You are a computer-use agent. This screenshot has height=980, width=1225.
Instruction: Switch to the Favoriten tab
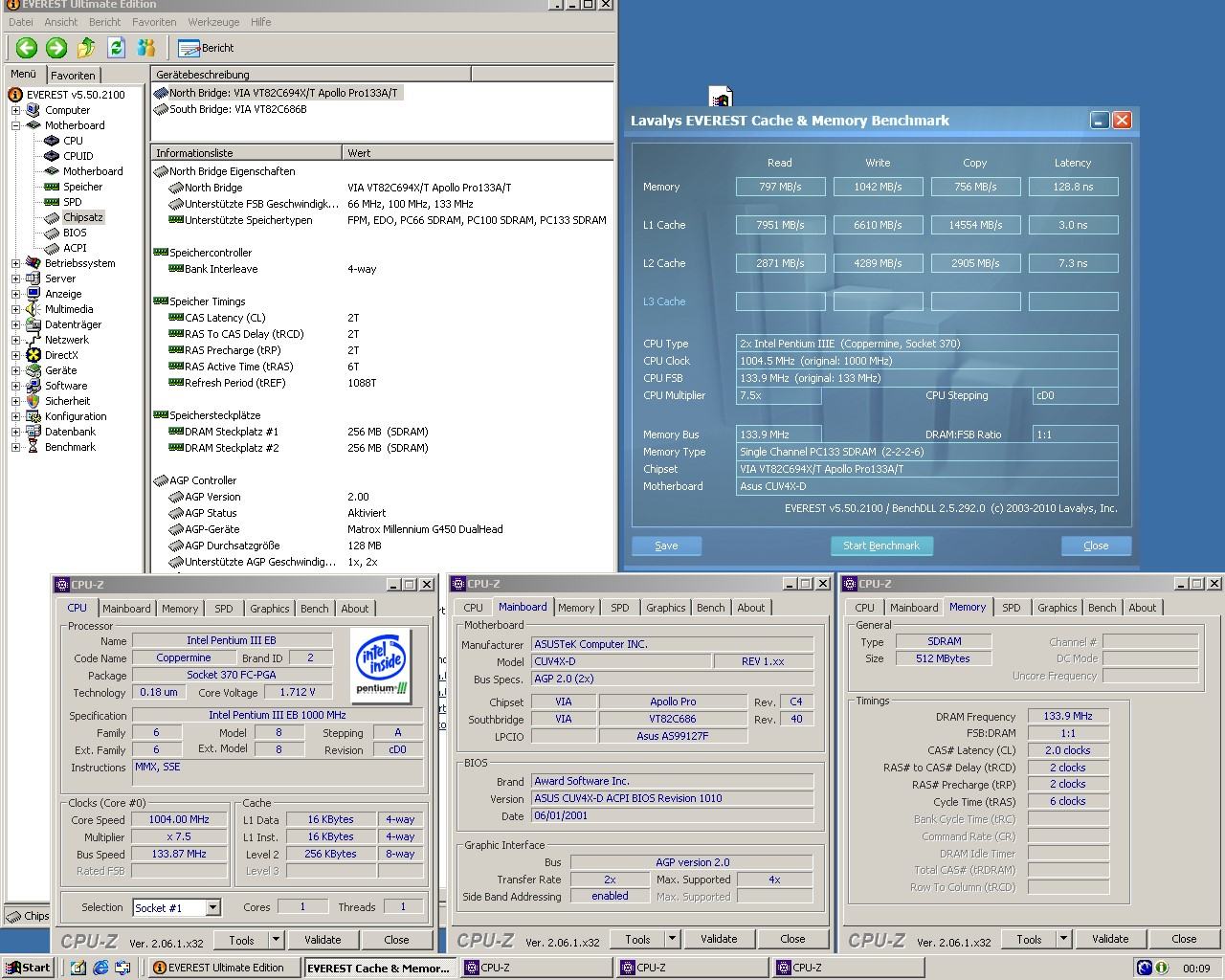tap(73, 76)
